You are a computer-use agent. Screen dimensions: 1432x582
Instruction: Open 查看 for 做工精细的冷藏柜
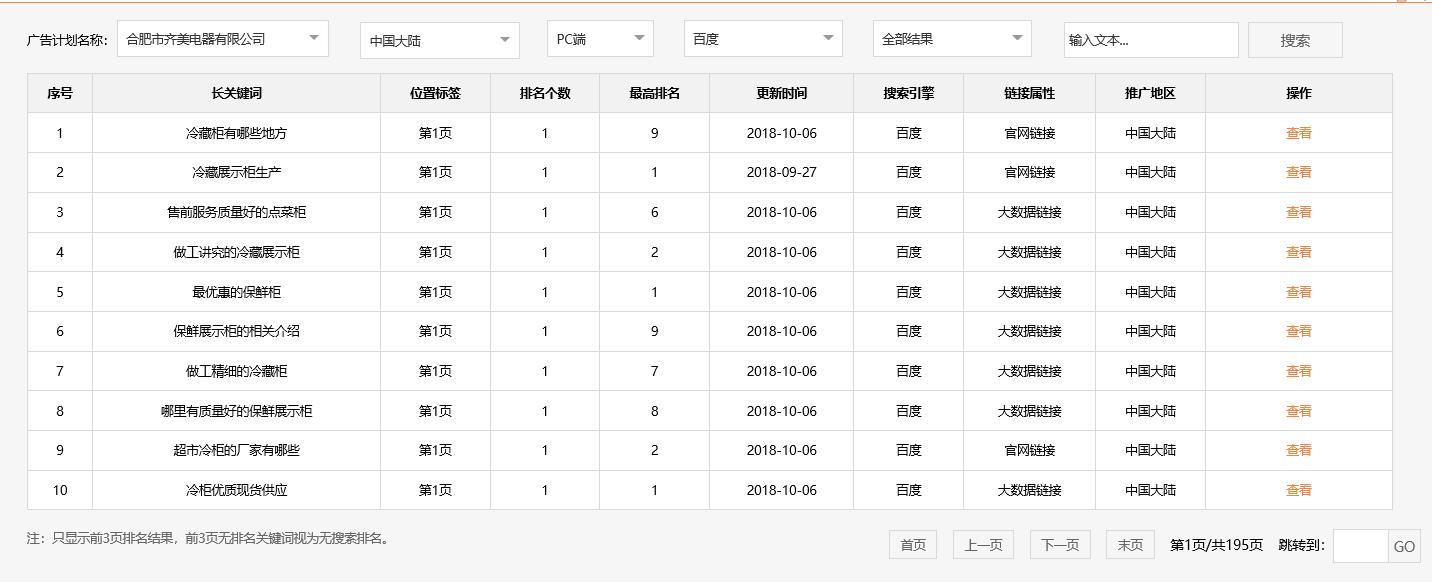pyautogui.click(x=1298, y=370)
